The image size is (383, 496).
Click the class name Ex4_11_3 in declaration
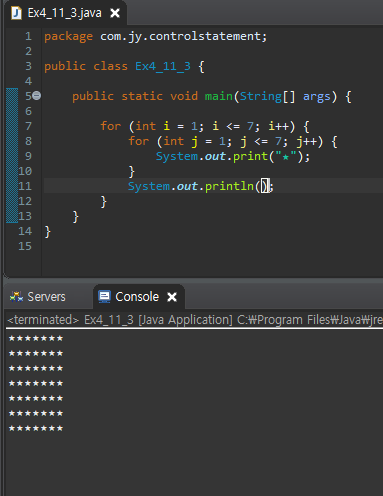pos(163,66)
